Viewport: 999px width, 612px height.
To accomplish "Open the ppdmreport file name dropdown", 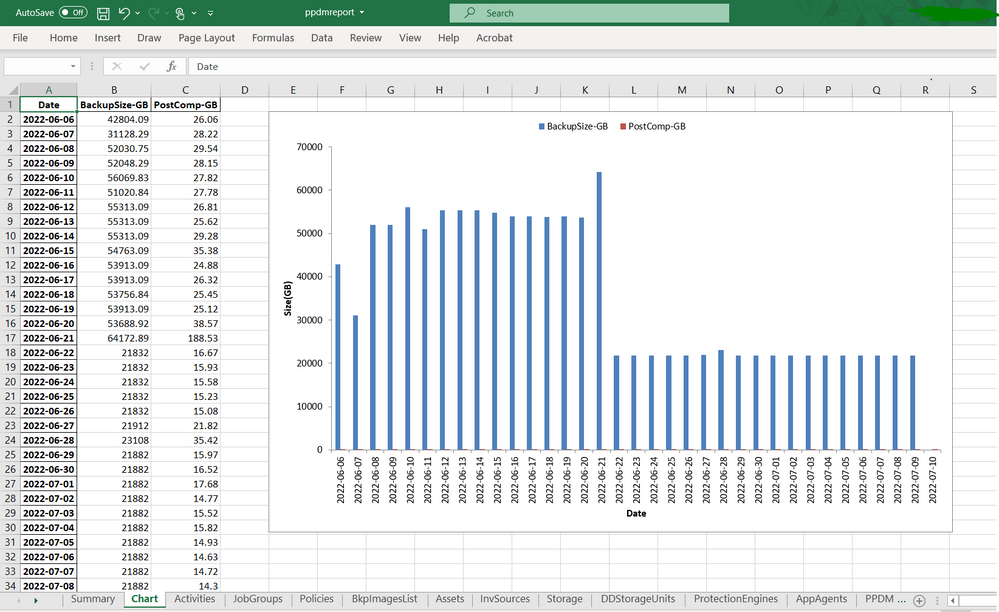I will pyautogui.click(x=362, y=12).
